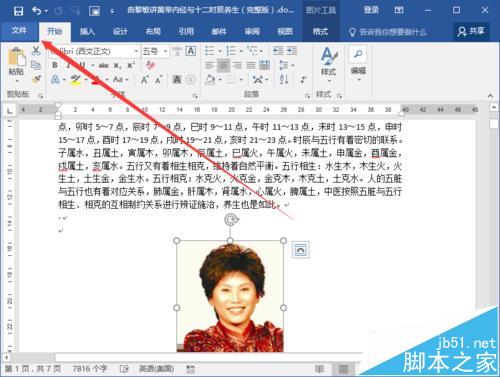Clear all formatting with eraser icon

150,65
